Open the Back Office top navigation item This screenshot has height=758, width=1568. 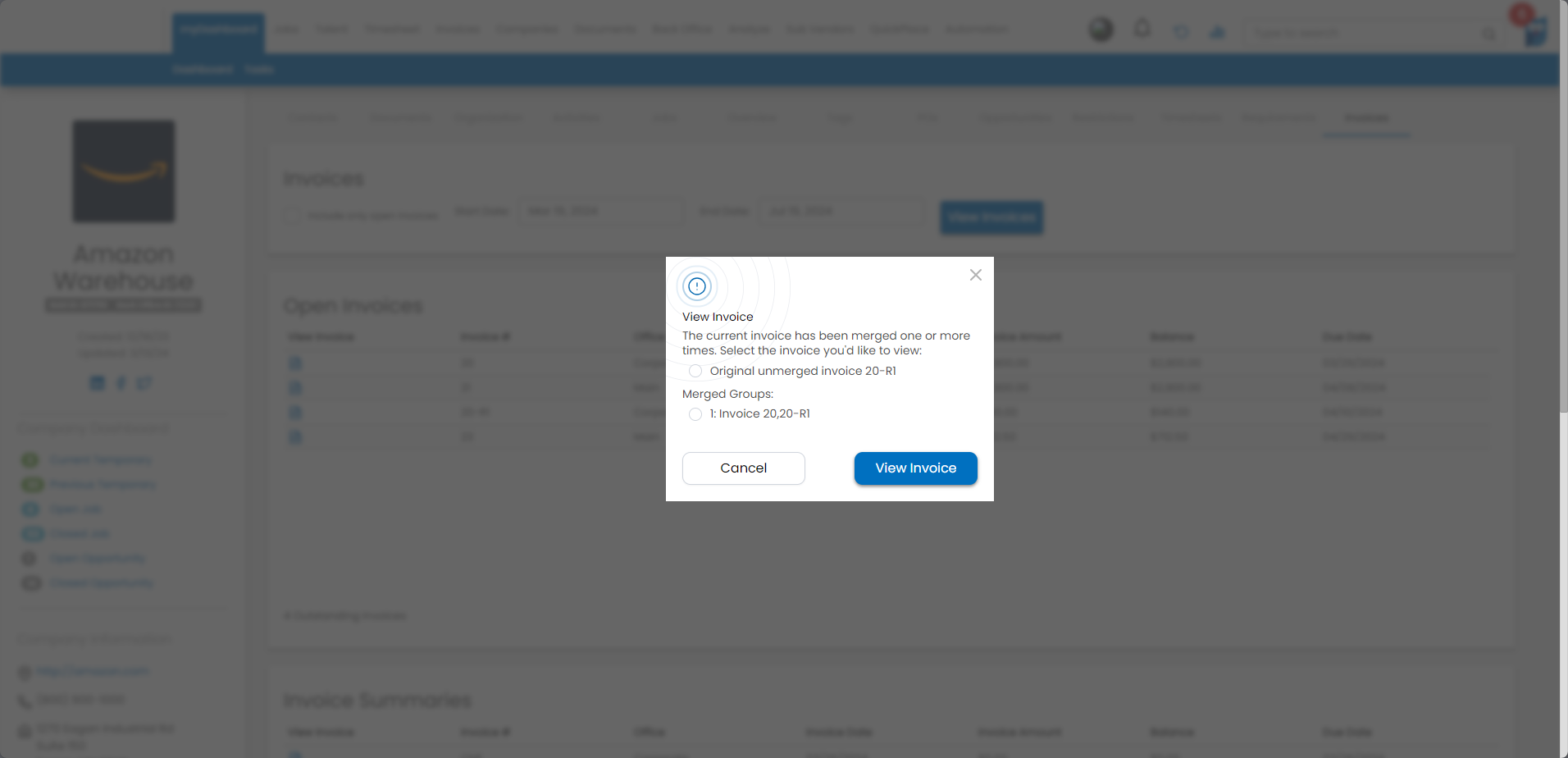682,30
